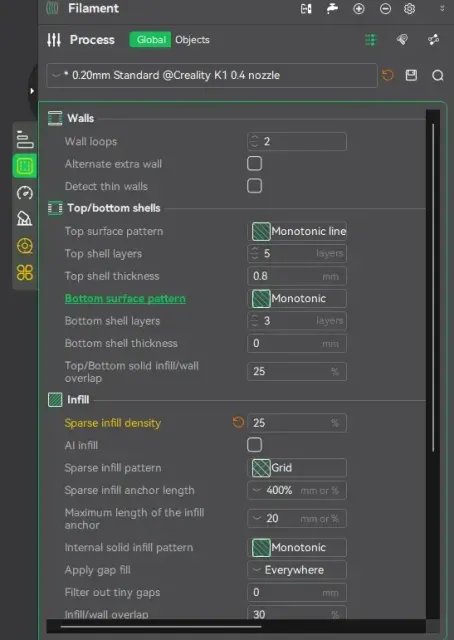454x640 pixels.
Task: Open the Others settings side tab
Action: tap(24, 273)
